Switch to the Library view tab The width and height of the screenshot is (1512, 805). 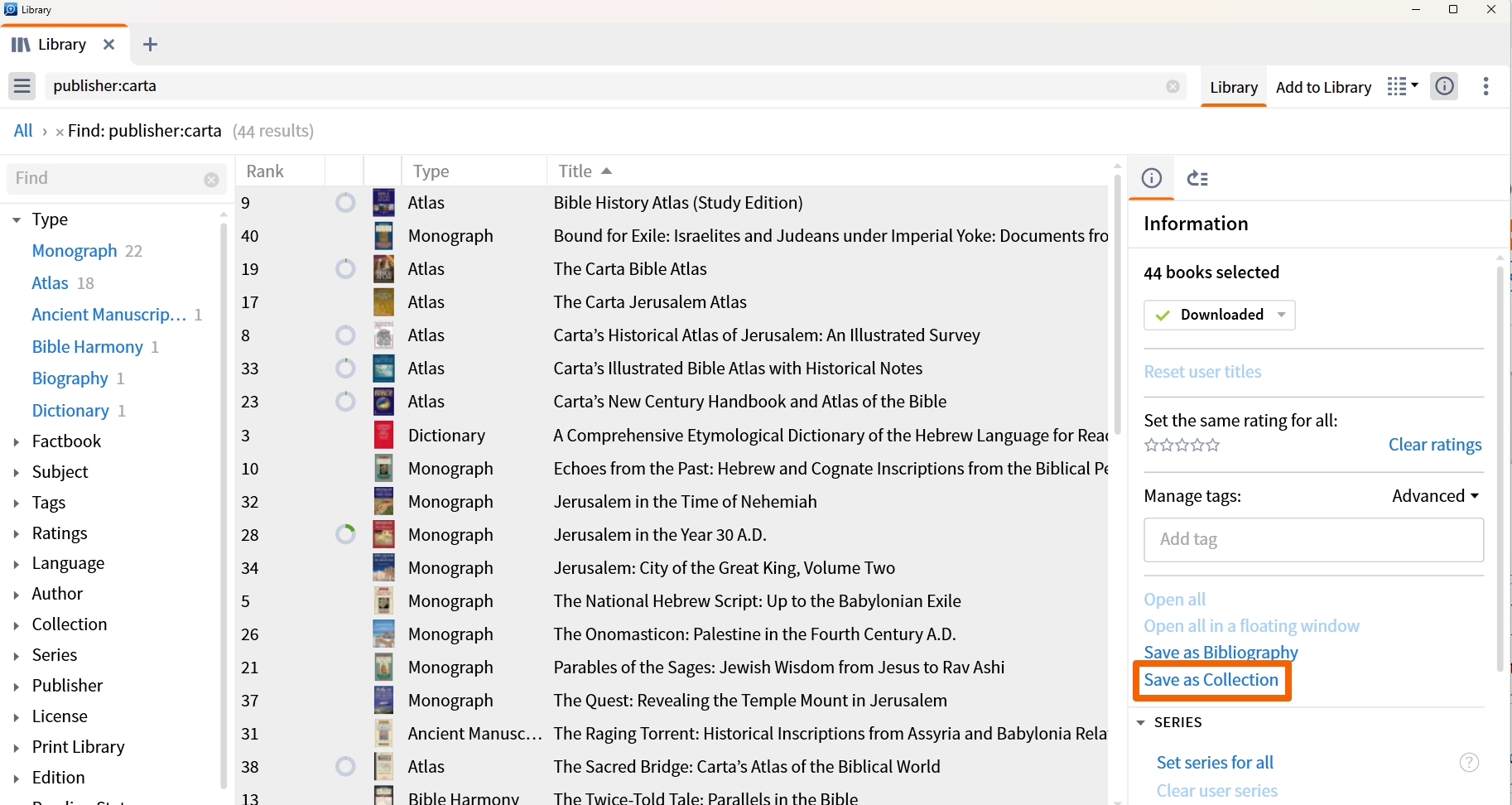[x=1234, y=87]
